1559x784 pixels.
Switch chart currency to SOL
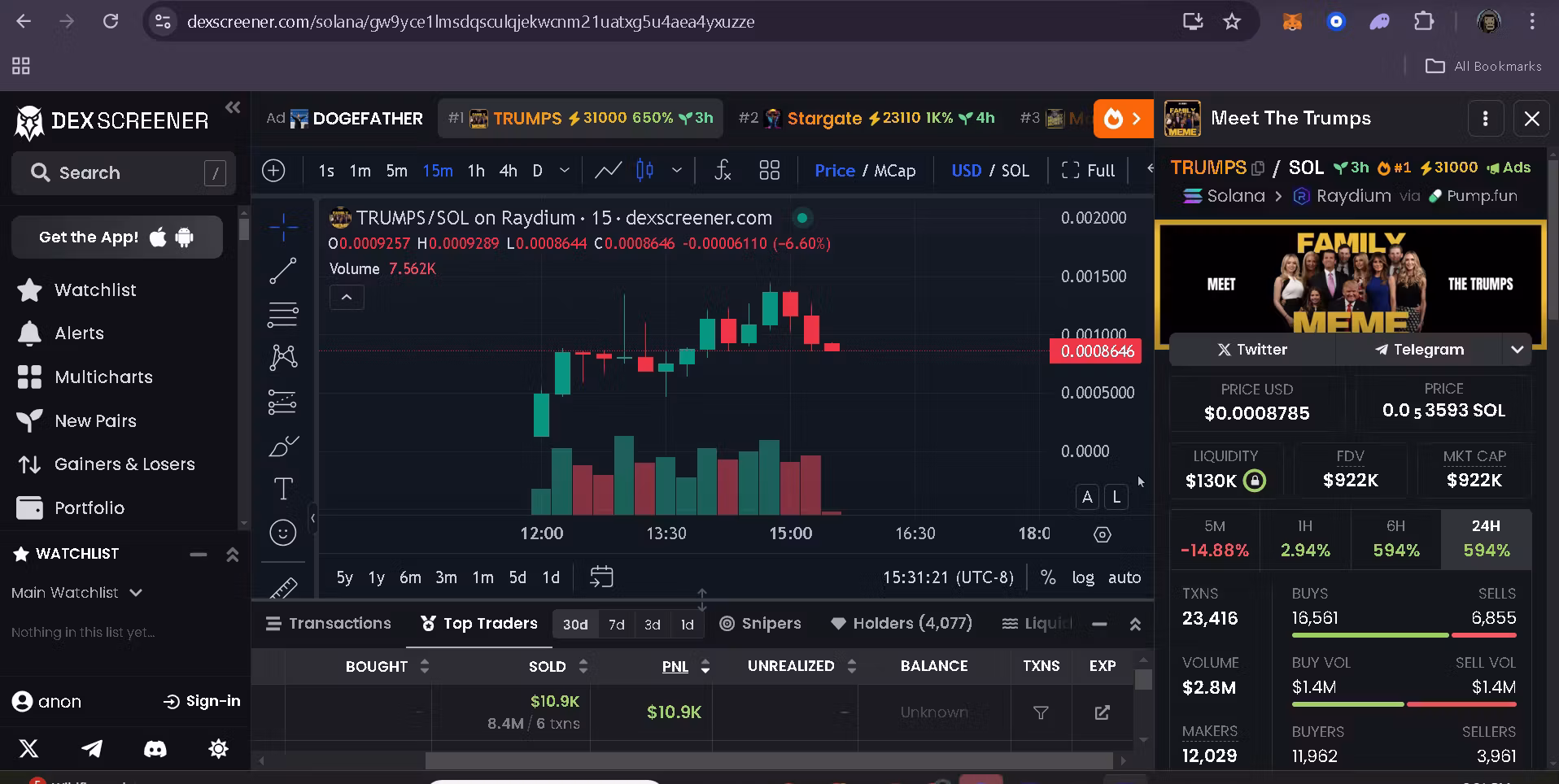pos(1015,171)
